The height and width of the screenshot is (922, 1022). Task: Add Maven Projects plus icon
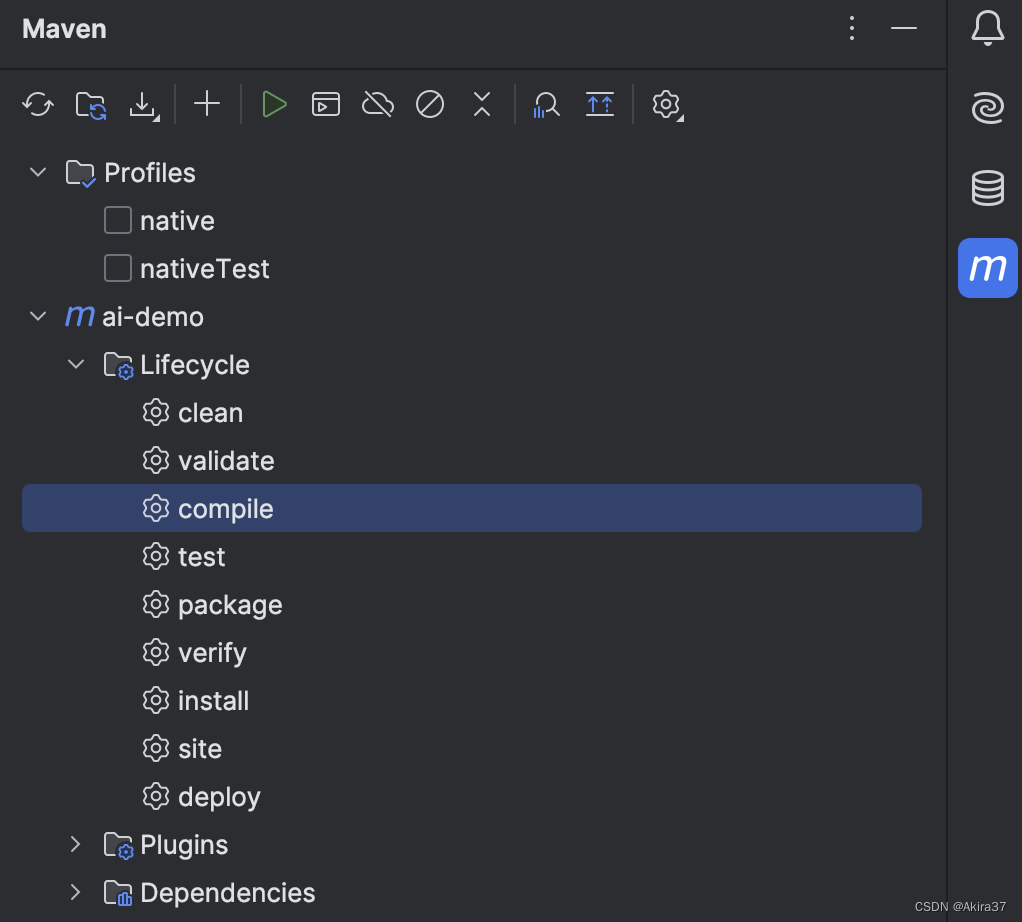(207, 104)
